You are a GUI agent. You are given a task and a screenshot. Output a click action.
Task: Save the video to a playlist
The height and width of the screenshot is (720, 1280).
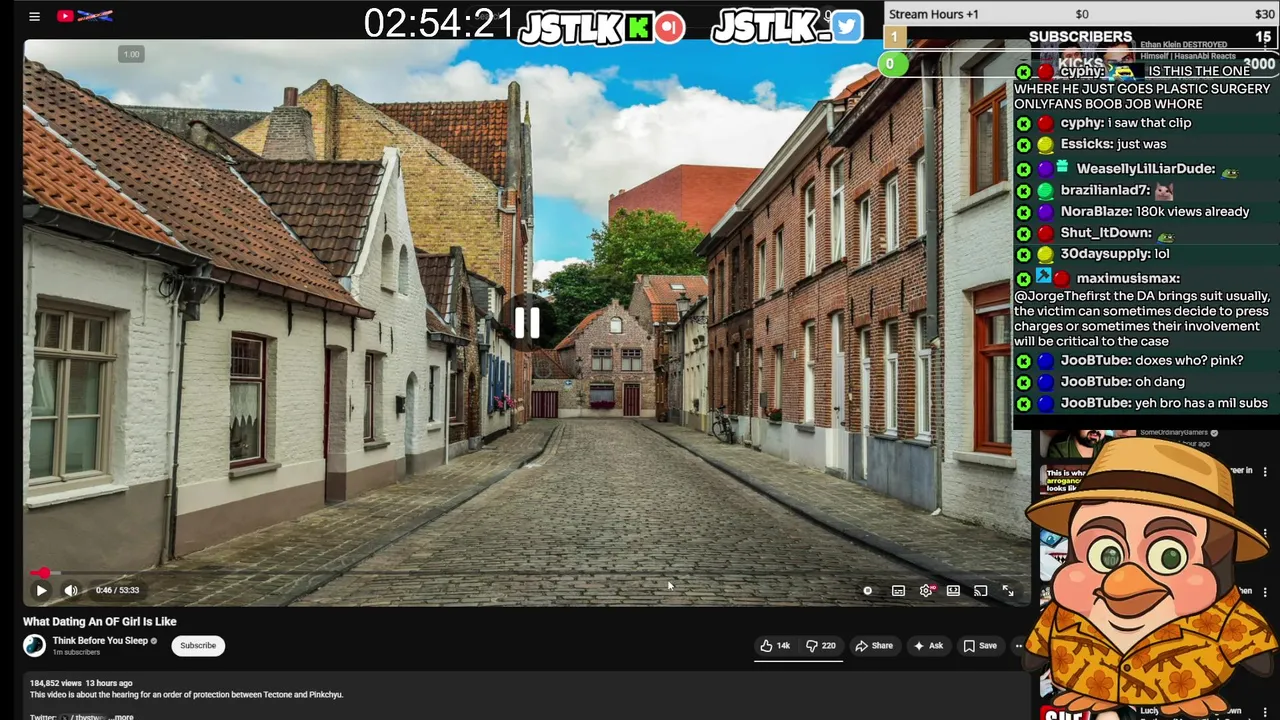pyautogui.click(x=980, y=646)
